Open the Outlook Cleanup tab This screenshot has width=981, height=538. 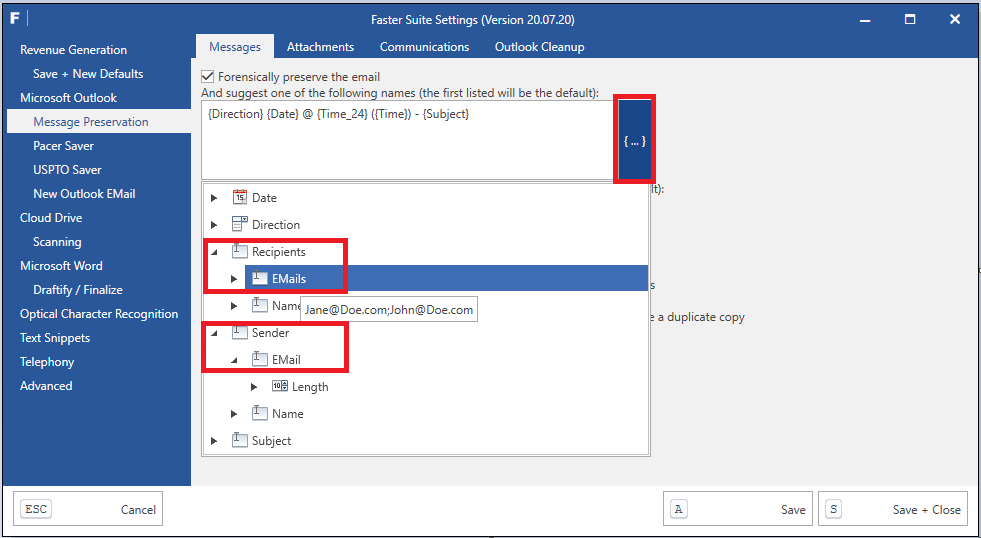click(539, 47)
